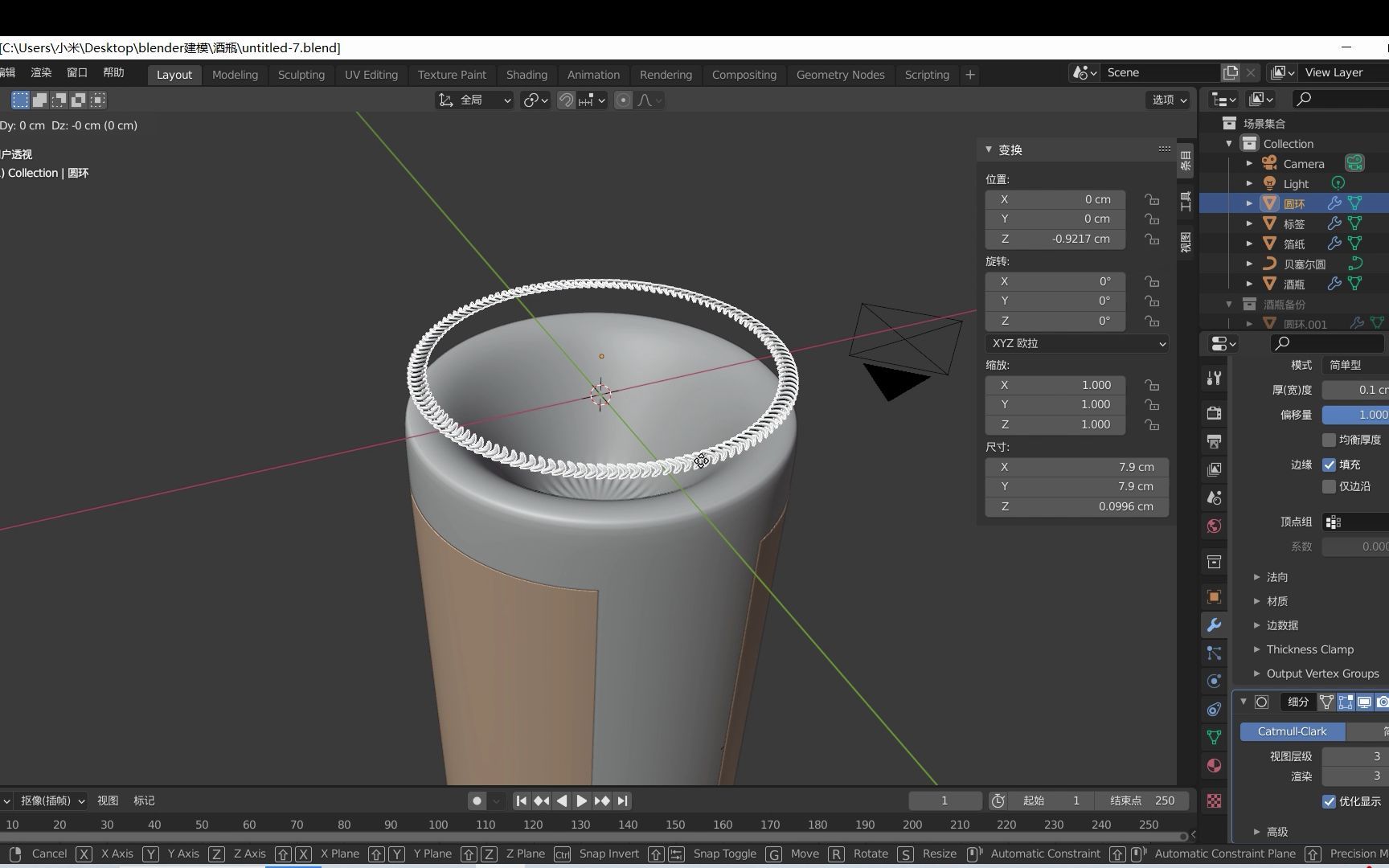Open the Particle Properties icon

[1214, 653]
